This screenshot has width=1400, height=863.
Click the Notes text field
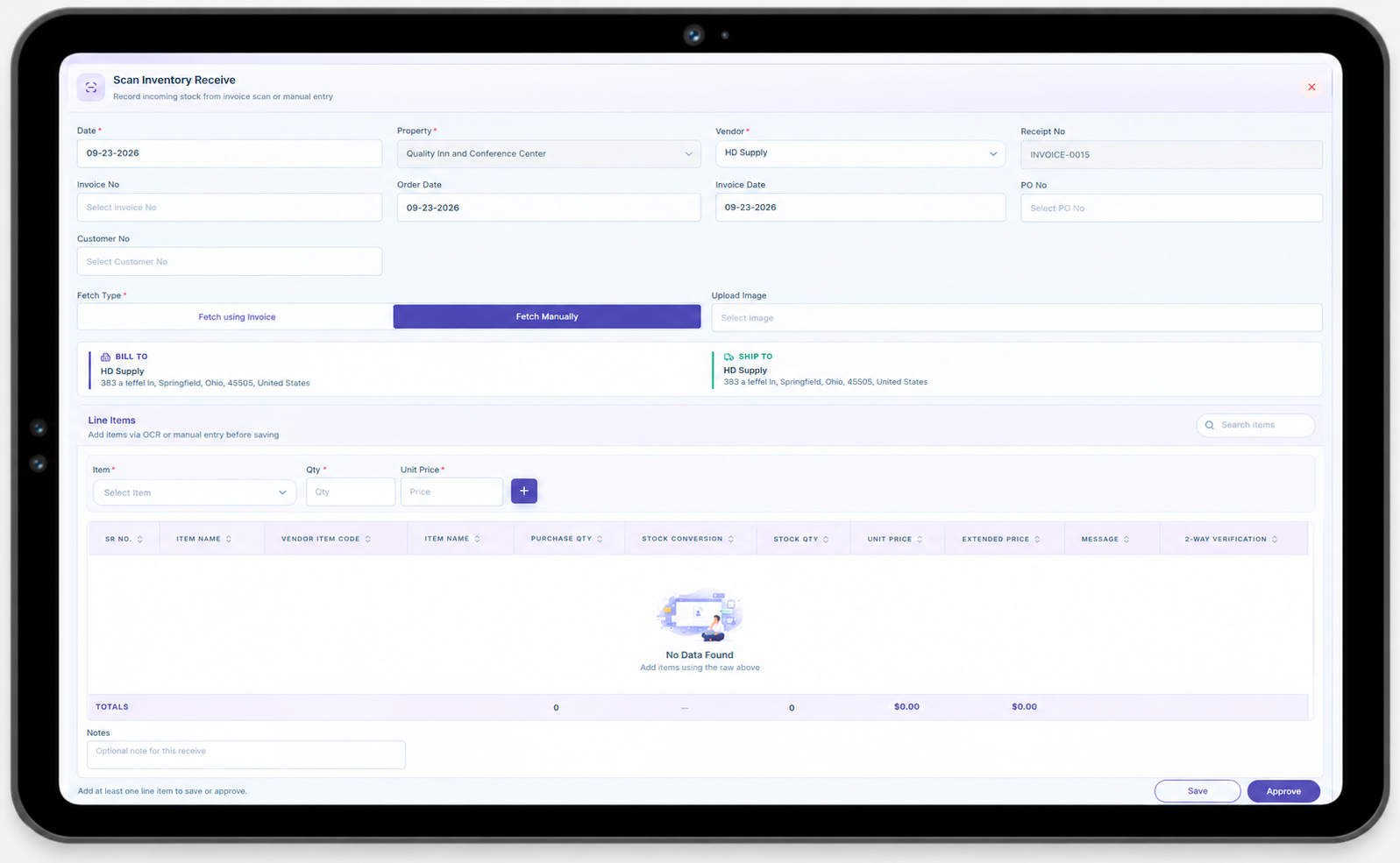(246, 754)
